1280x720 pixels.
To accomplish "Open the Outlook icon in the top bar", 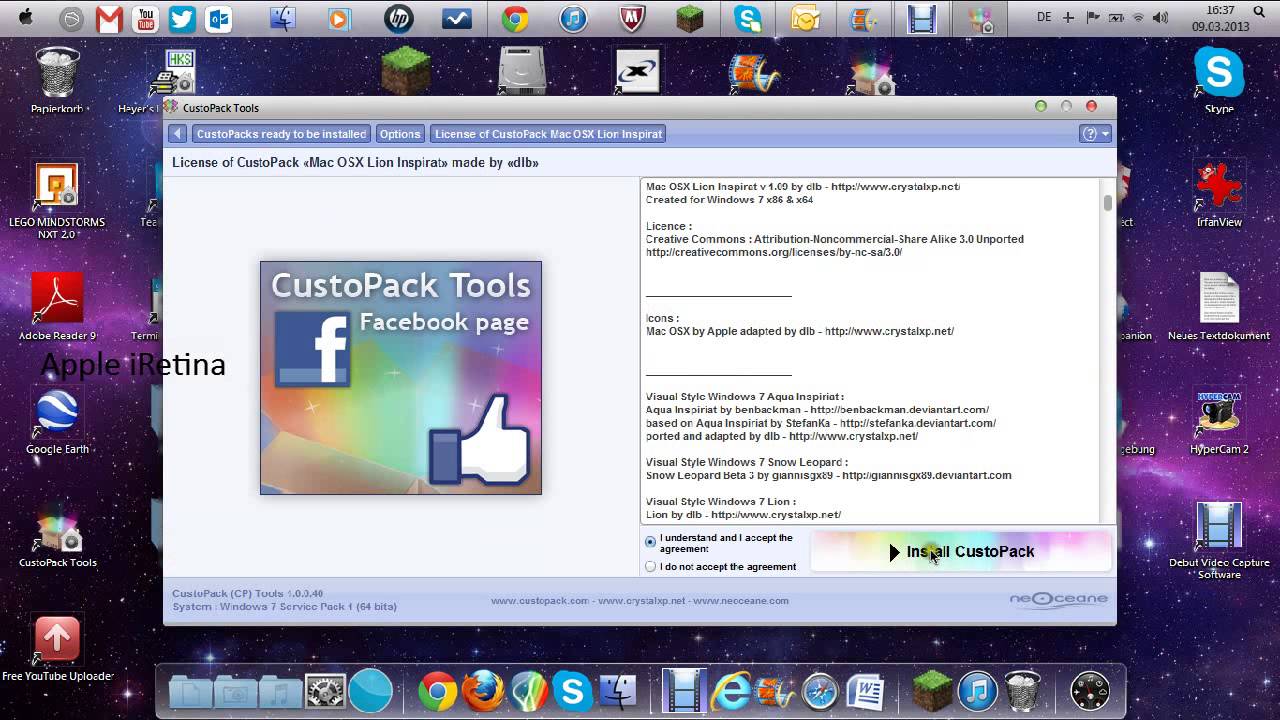I will 217,18.
